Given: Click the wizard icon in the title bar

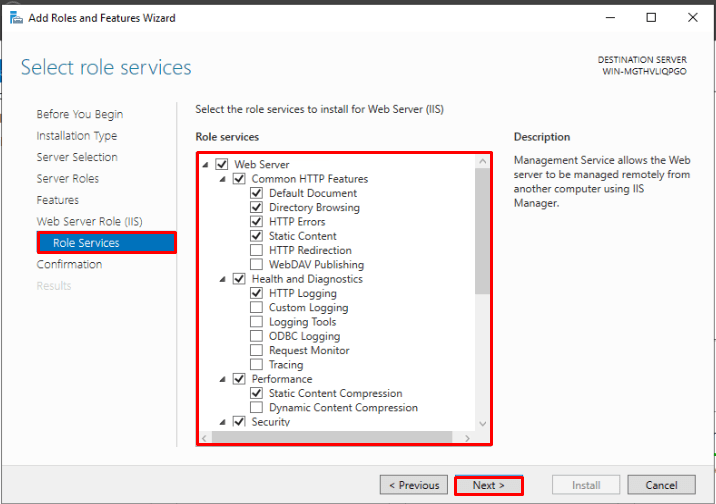Looking at the screenshot, I should click(15, 18).
